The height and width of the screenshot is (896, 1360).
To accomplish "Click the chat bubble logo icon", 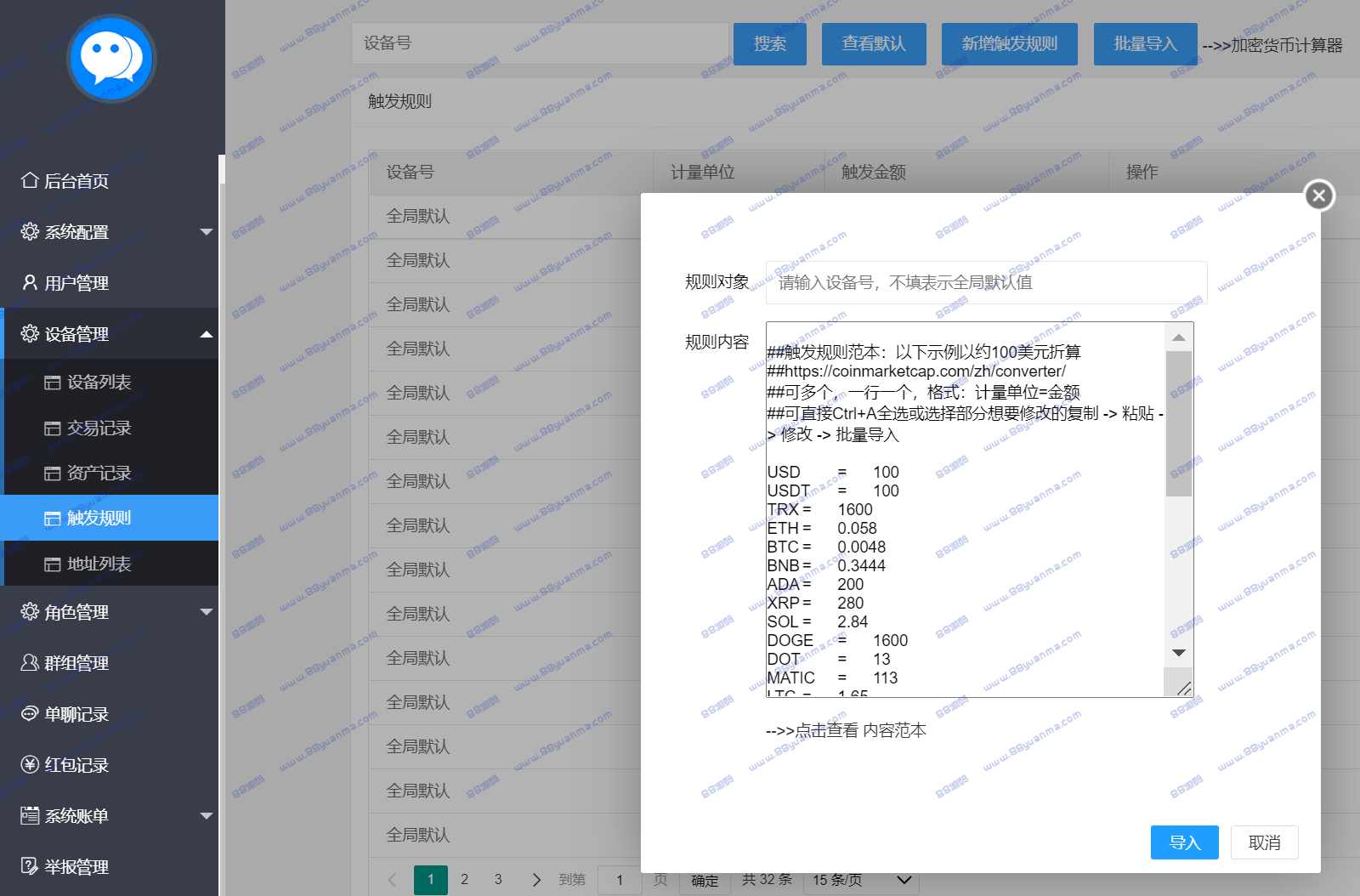I will click(111, 59).
